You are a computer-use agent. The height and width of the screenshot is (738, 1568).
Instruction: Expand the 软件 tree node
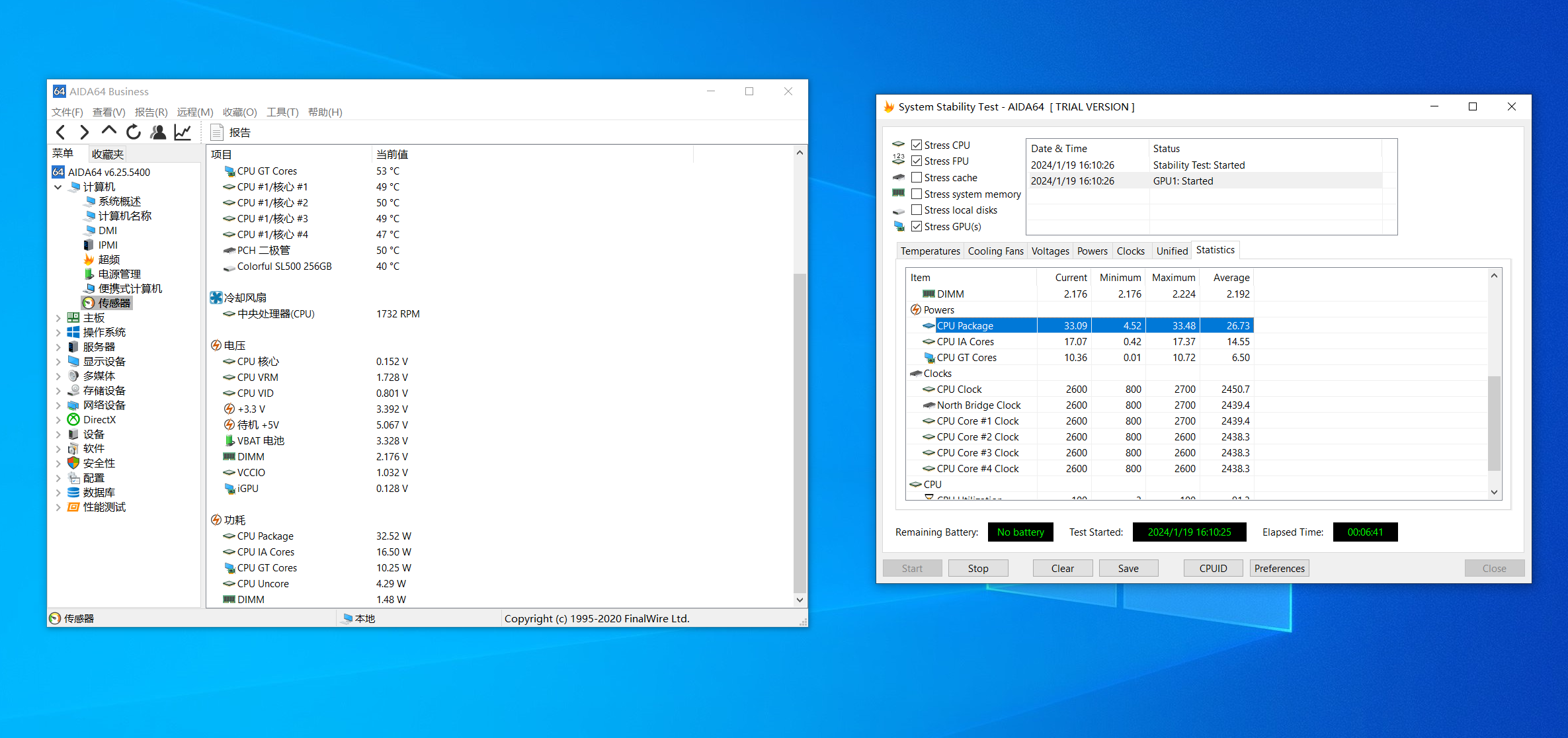pyautogui.click(x=58, y=449)
